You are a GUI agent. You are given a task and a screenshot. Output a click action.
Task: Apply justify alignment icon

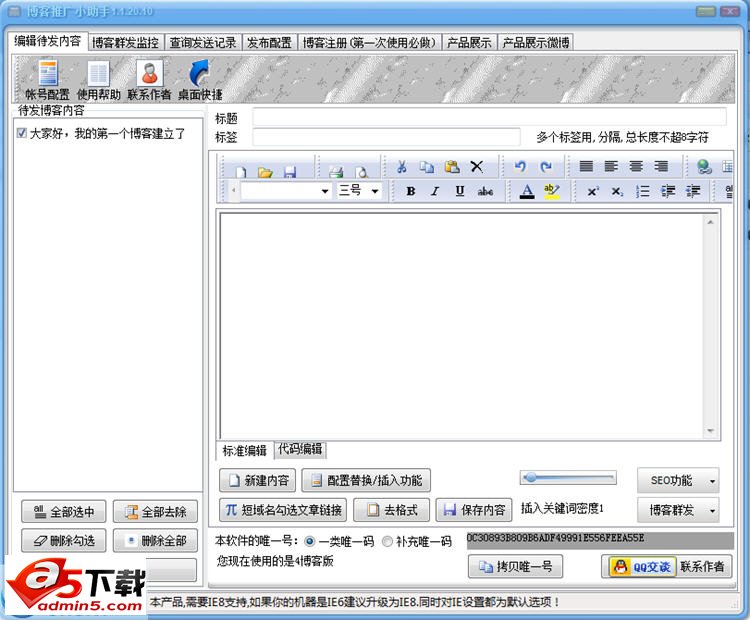coord(586,166)
